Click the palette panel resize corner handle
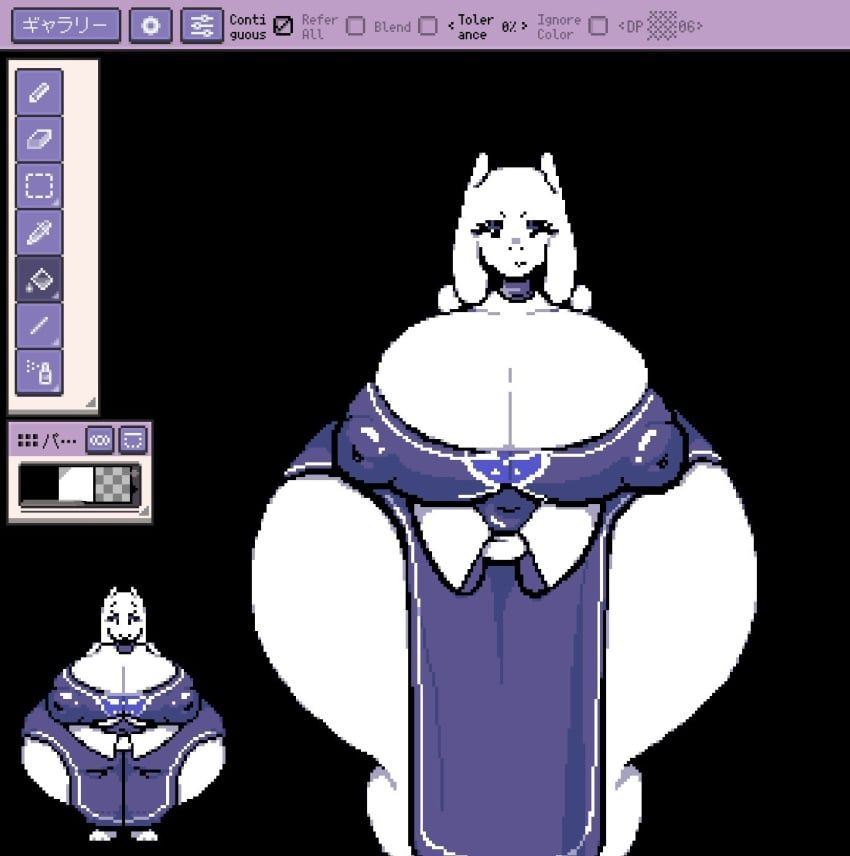 pos(144,511)
